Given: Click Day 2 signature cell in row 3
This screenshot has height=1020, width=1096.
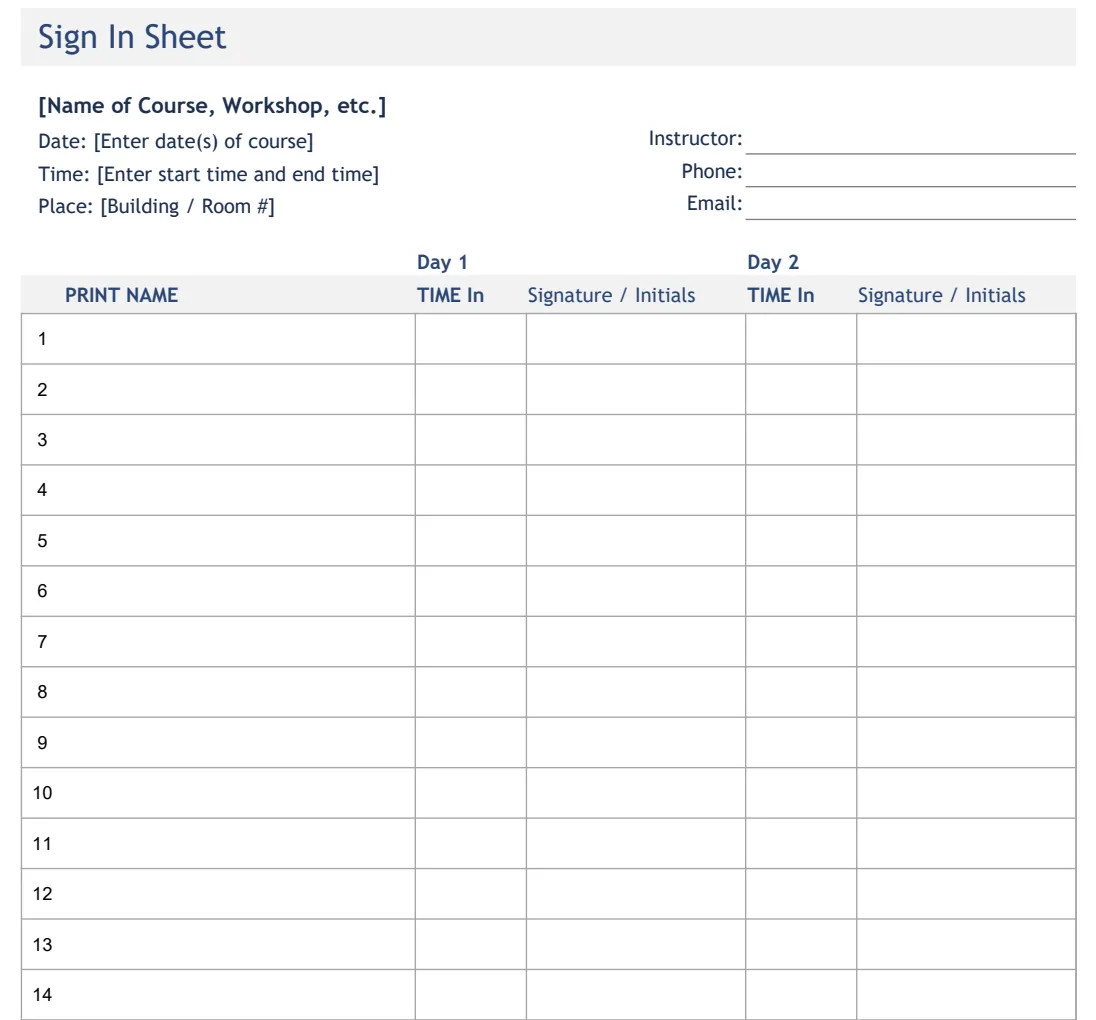Looking at the screenshot, I should pyautogui.click(x=966, y=440).
